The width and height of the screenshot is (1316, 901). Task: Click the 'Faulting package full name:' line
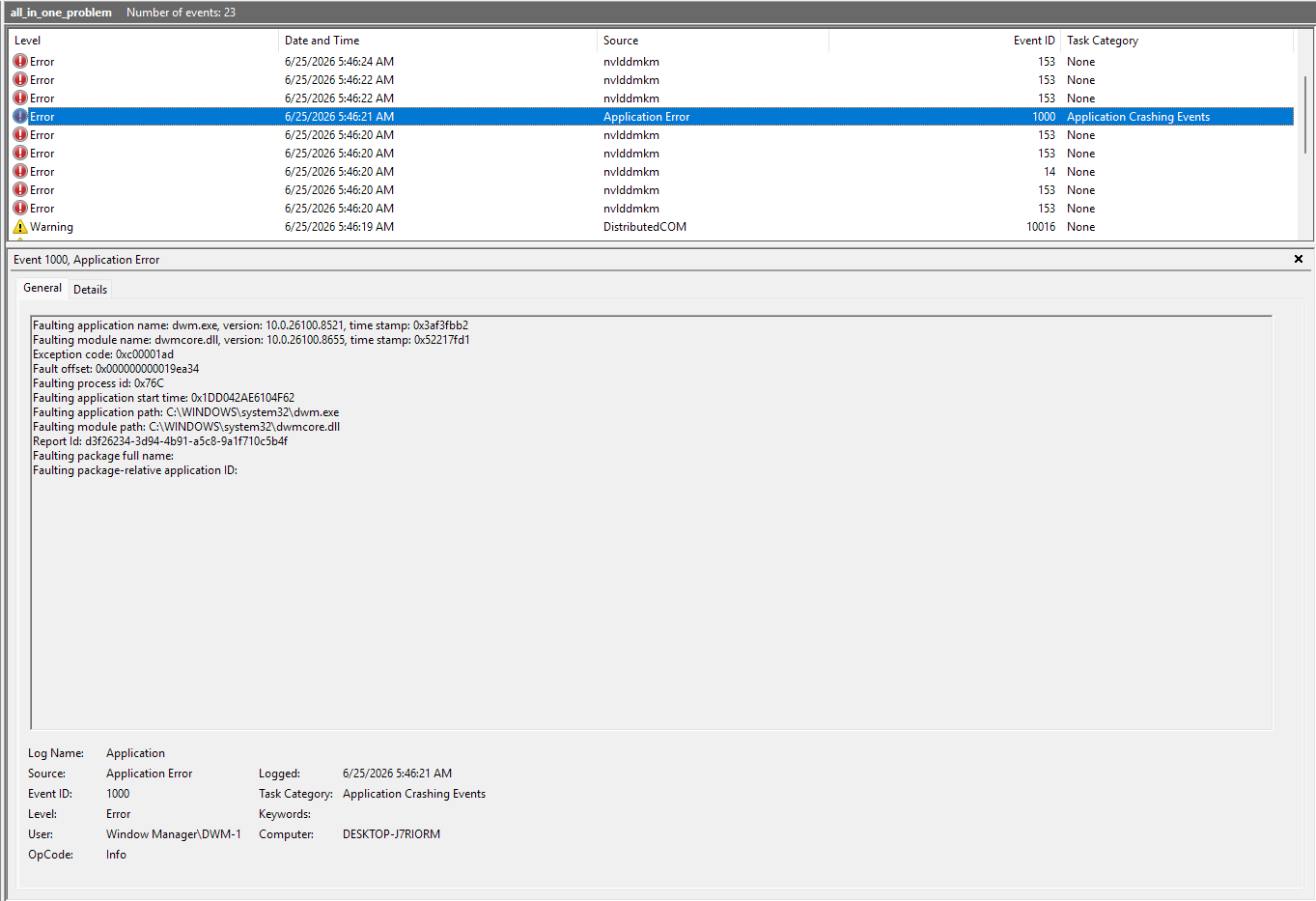(103, 456)
